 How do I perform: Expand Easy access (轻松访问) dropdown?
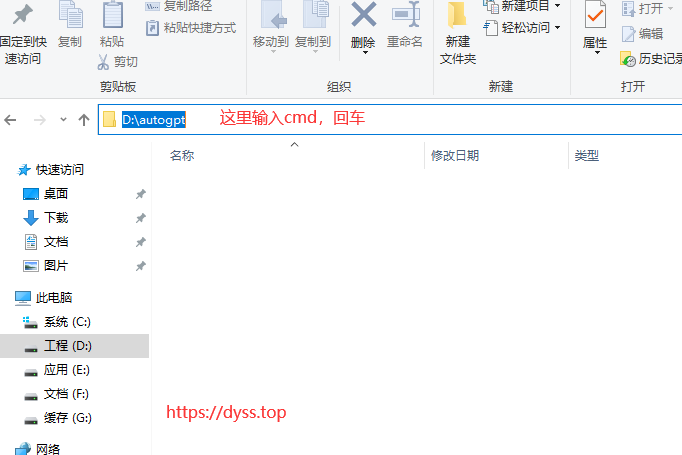pyautogui.click(x=521, y=27)
